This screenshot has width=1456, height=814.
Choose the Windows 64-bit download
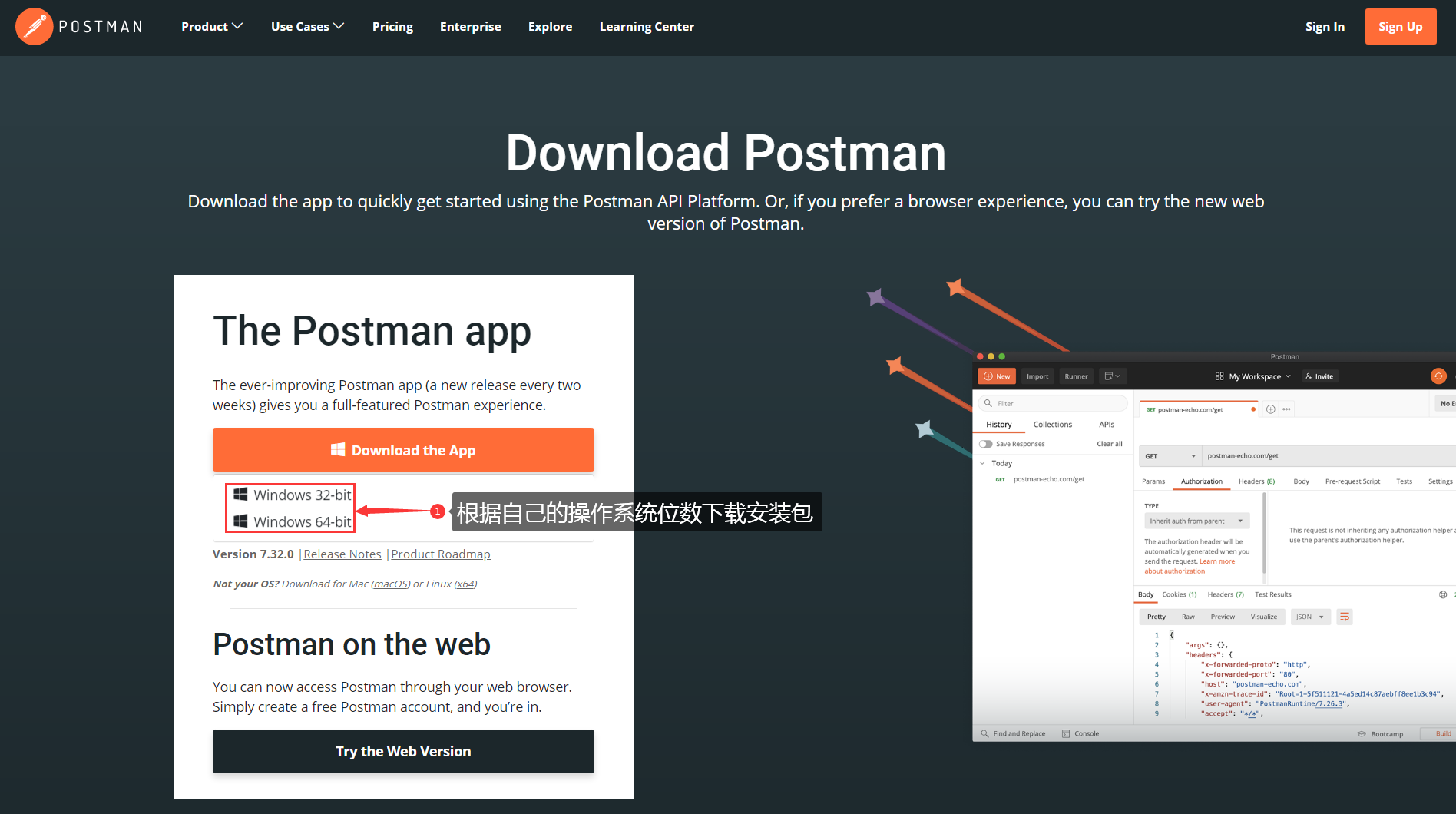[x=292, y=521]
